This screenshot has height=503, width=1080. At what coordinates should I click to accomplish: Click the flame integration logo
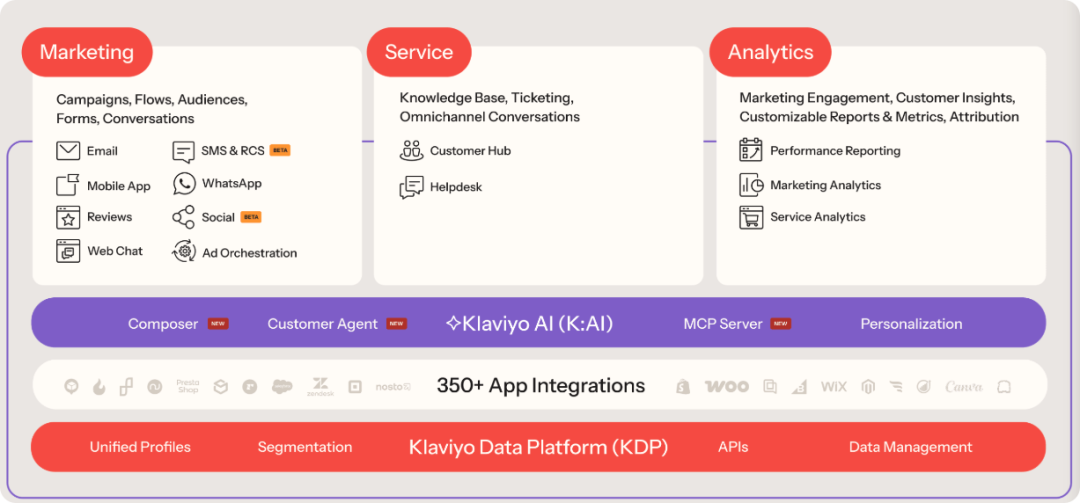pos(99,387)
